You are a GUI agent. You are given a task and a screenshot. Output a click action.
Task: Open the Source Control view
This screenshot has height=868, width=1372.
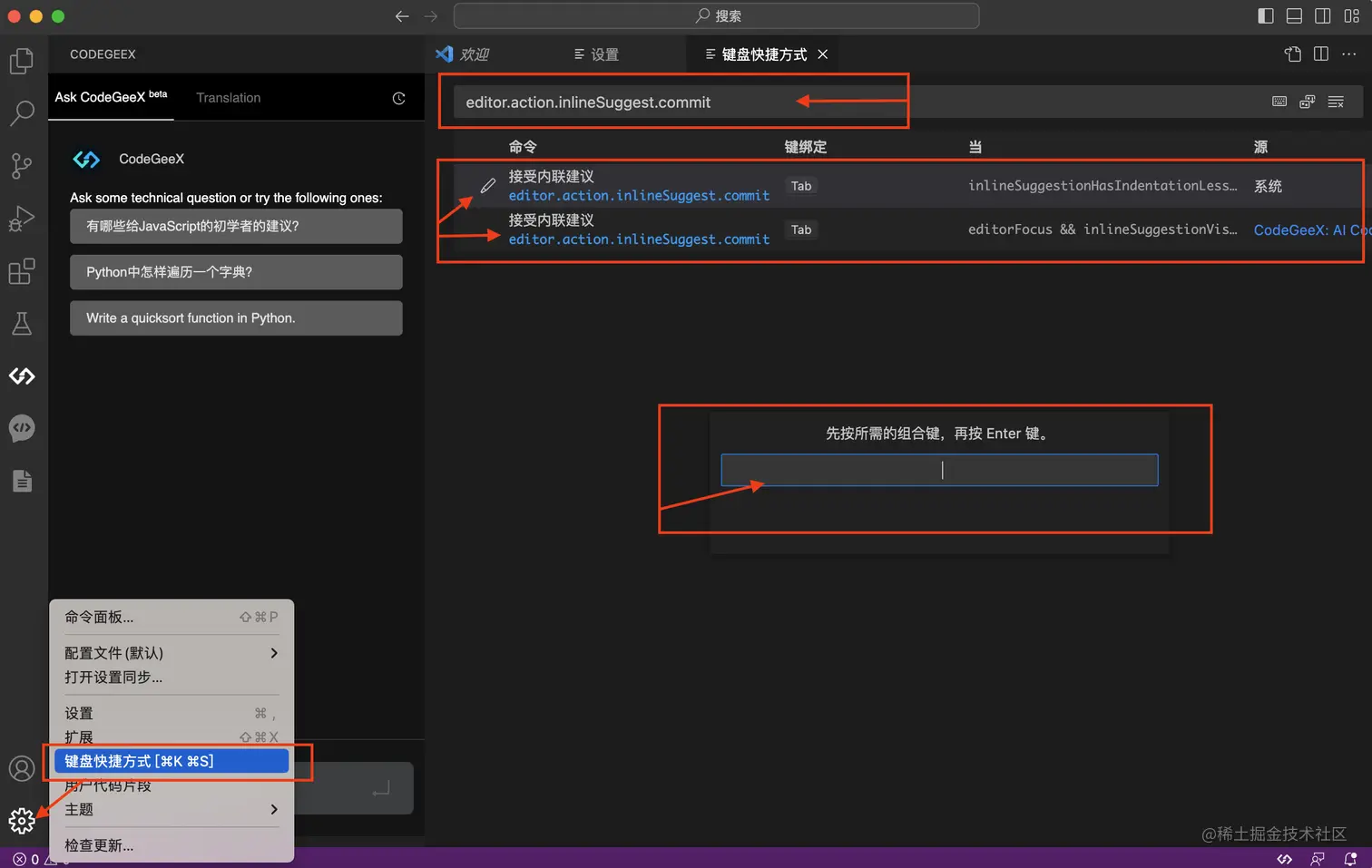[x=22, y=166]
